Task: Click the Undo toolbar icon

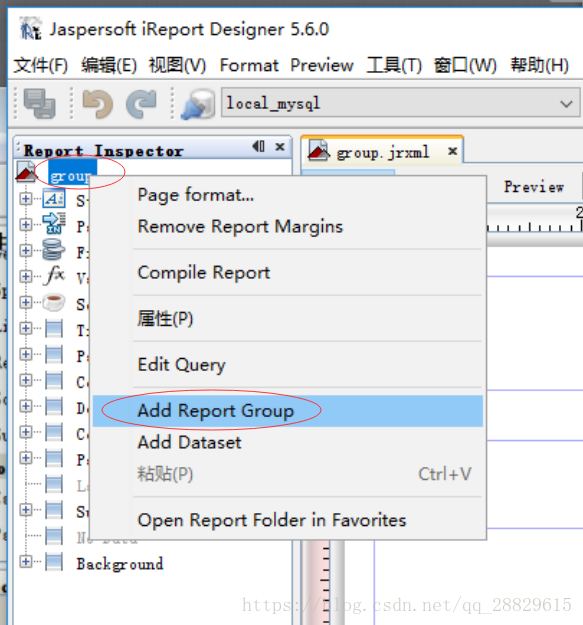Action: tap(97, 104)
